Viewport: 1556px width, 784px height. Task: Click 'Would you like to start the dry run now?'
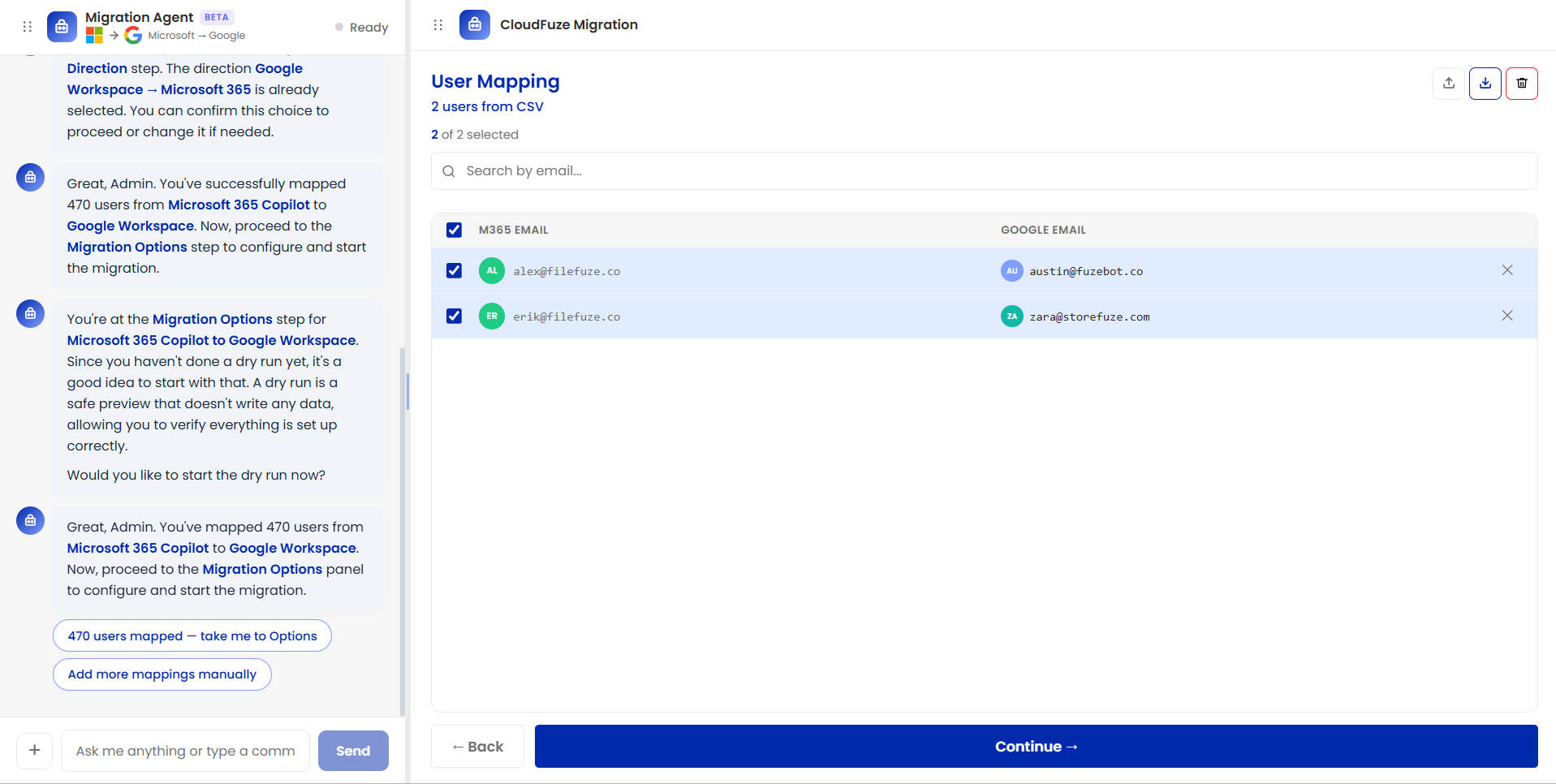(196, 475)
